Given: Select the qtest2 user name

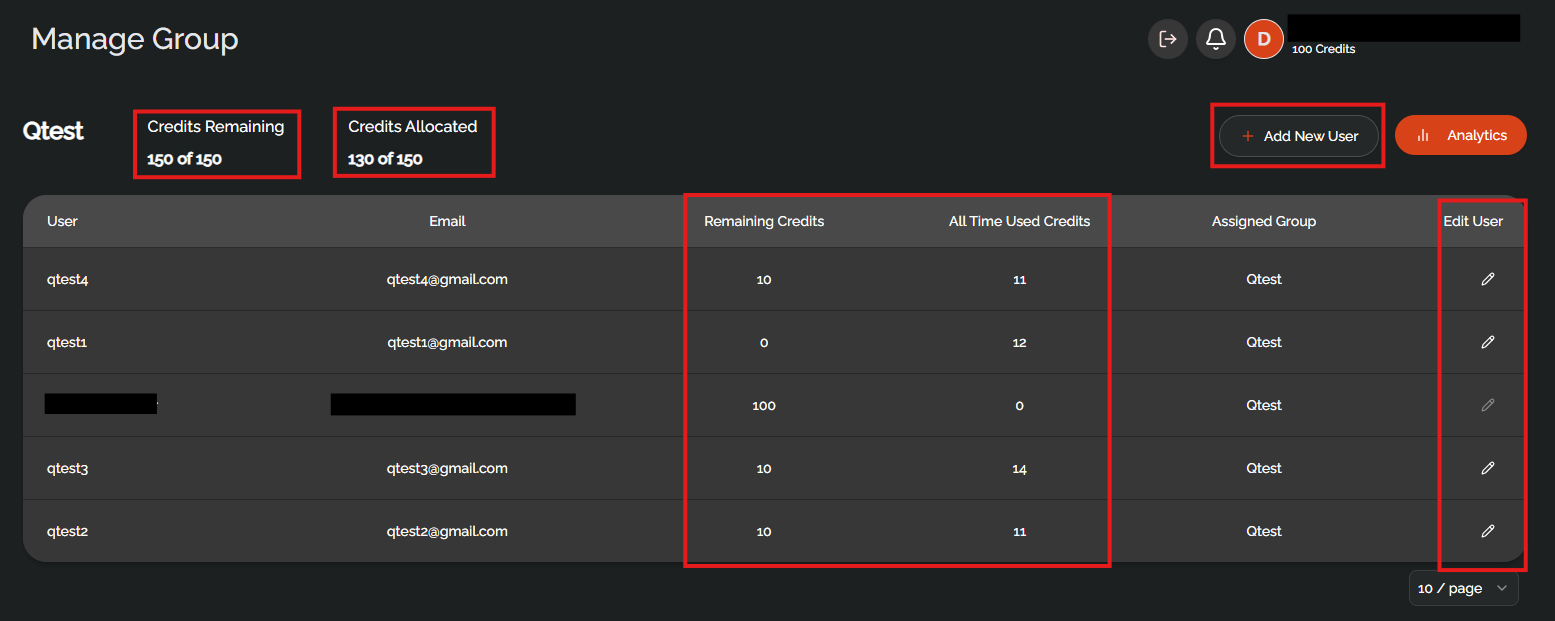Looking at the screenshot, I should [x=68, y=531].
